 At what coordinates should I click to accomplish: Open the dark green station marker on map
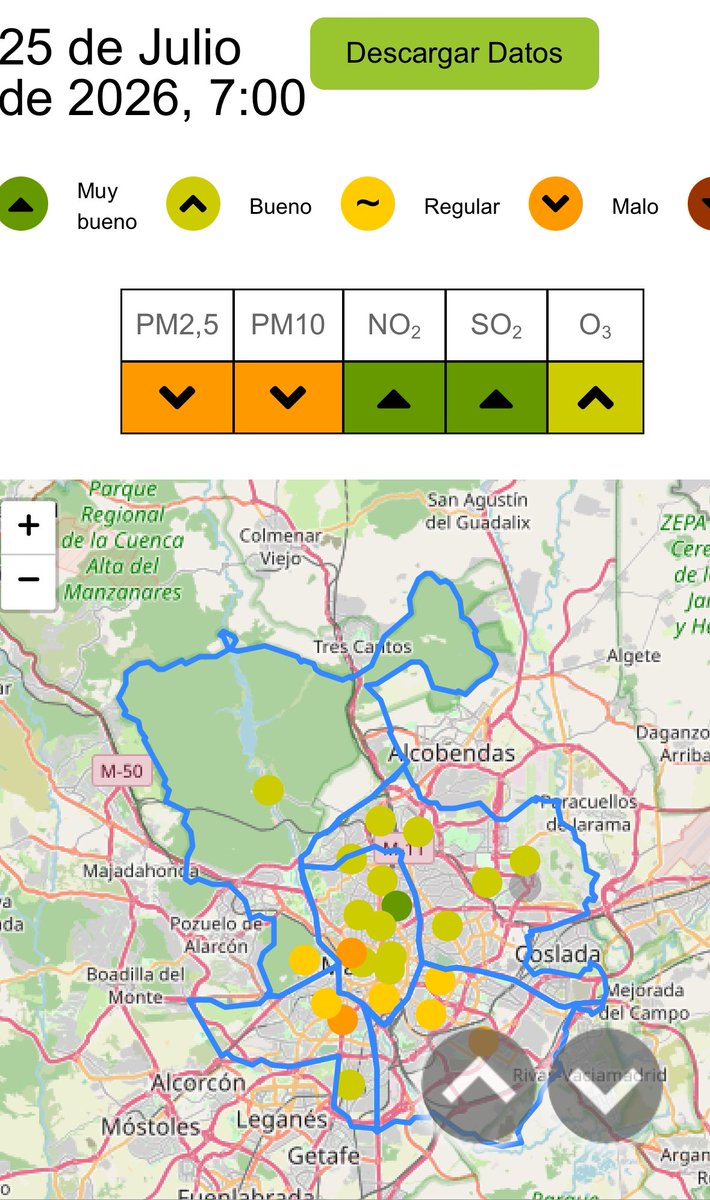point(397,905)
